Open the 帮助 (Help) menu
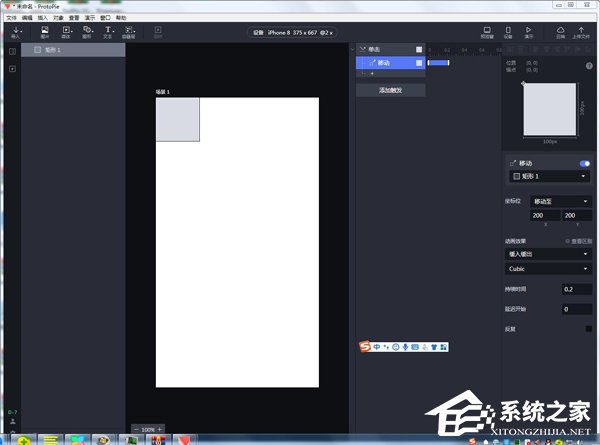600x445 pixels. click(121, 18)
